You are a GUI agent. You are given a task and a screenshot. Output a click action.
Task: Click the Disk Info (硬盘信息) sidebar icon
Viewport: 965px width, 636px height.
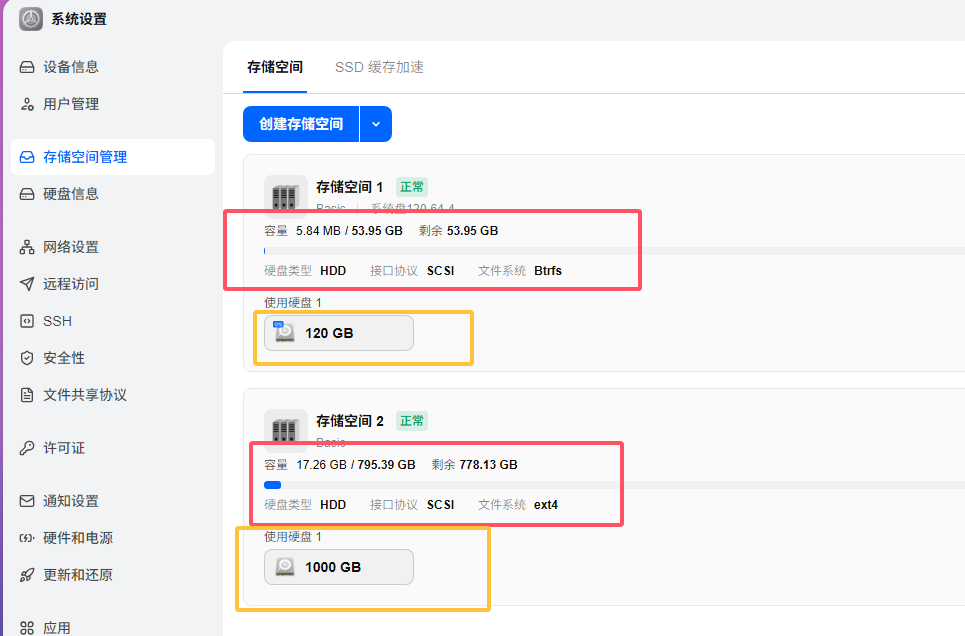(x=27, y=194)
